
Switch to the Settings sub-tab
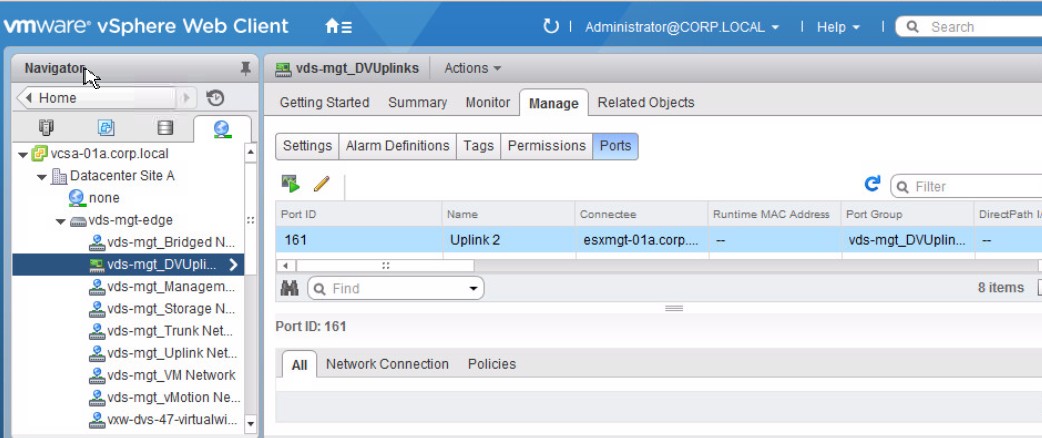click(307, 146)
